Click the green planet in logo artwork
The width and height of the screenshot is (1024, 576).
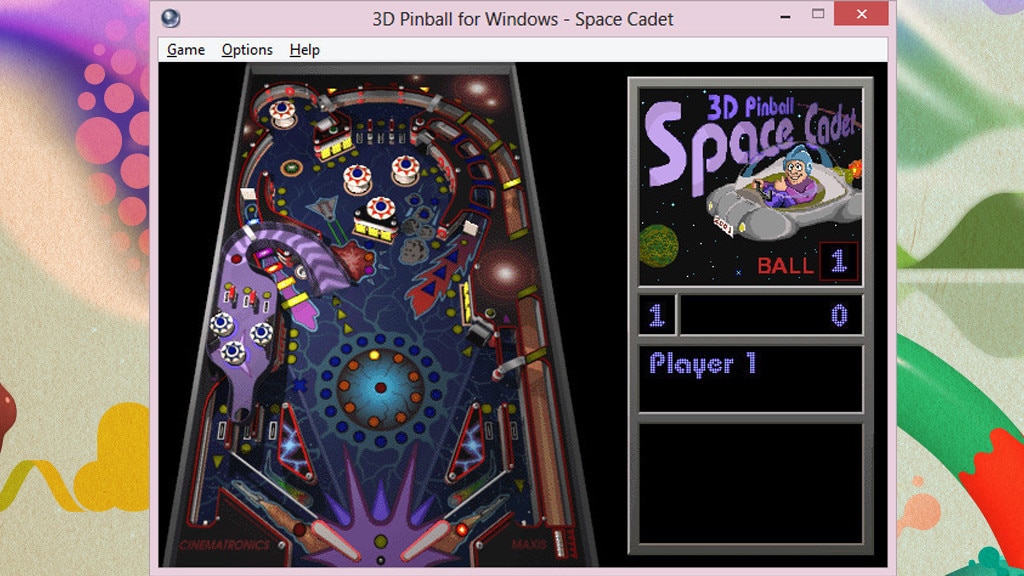(658, 246)
